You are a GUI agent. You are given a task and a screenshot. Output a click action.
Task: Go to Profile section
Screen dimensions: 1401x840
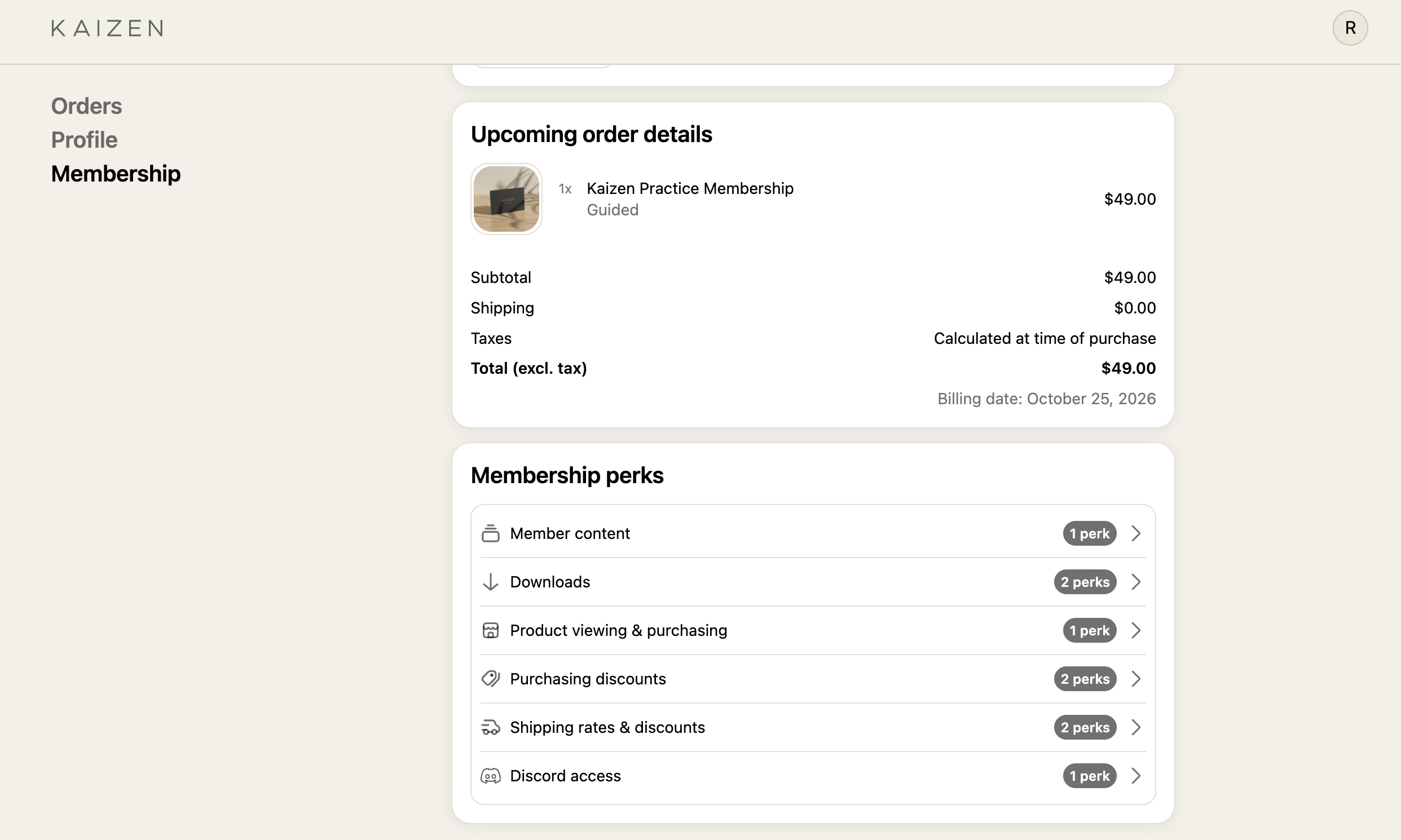pos(85,140)
